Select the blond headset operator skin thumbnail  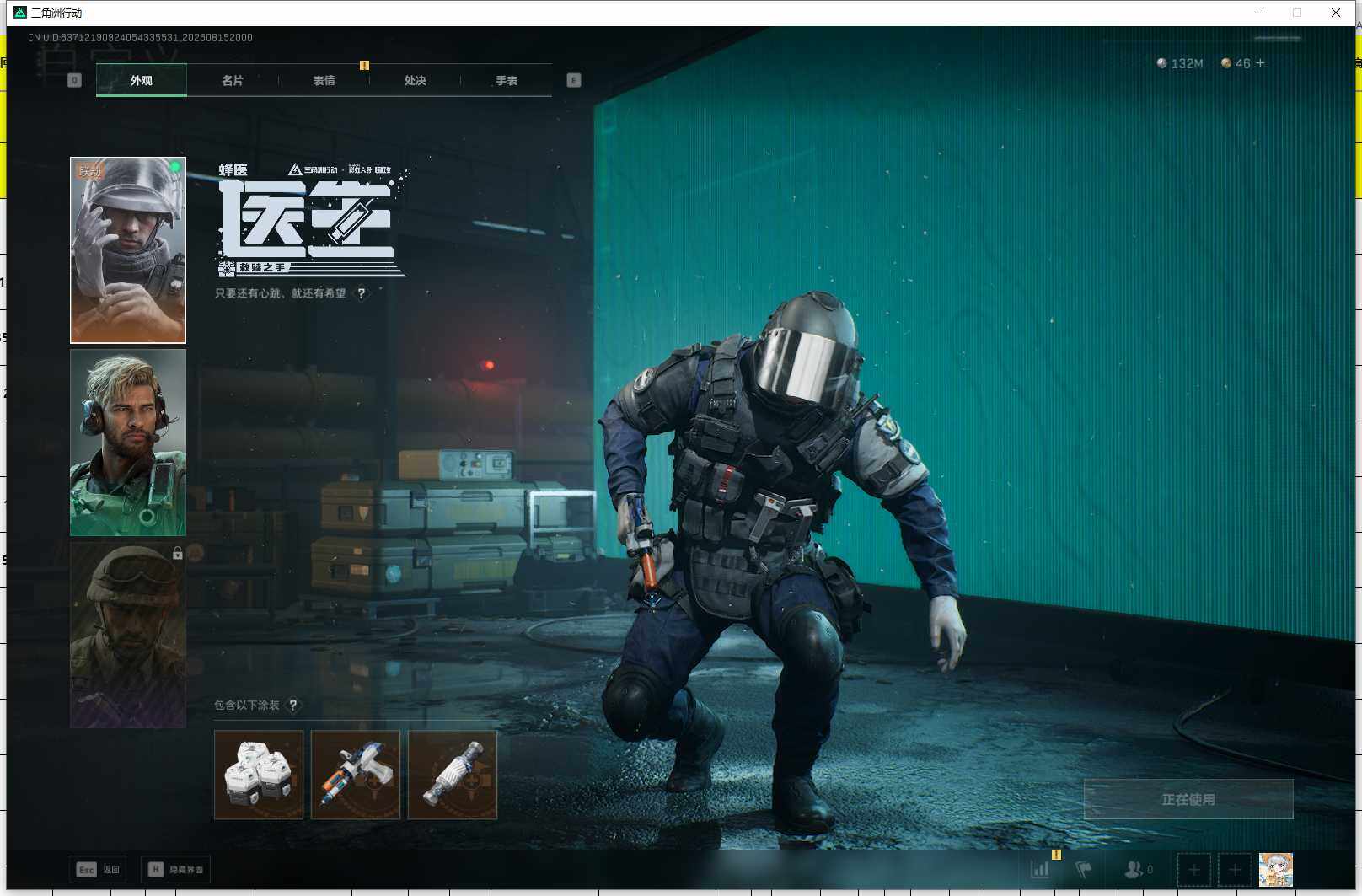tap(128, 443)
